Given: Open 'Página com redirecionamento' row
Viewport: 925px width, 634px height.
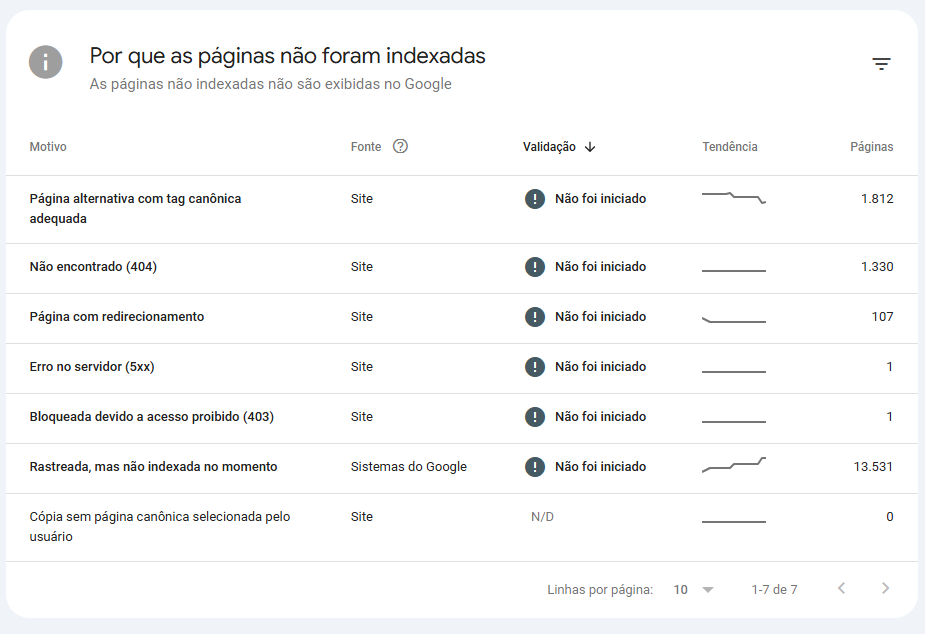Looking at the screenshot, I should tap(117, 317).
